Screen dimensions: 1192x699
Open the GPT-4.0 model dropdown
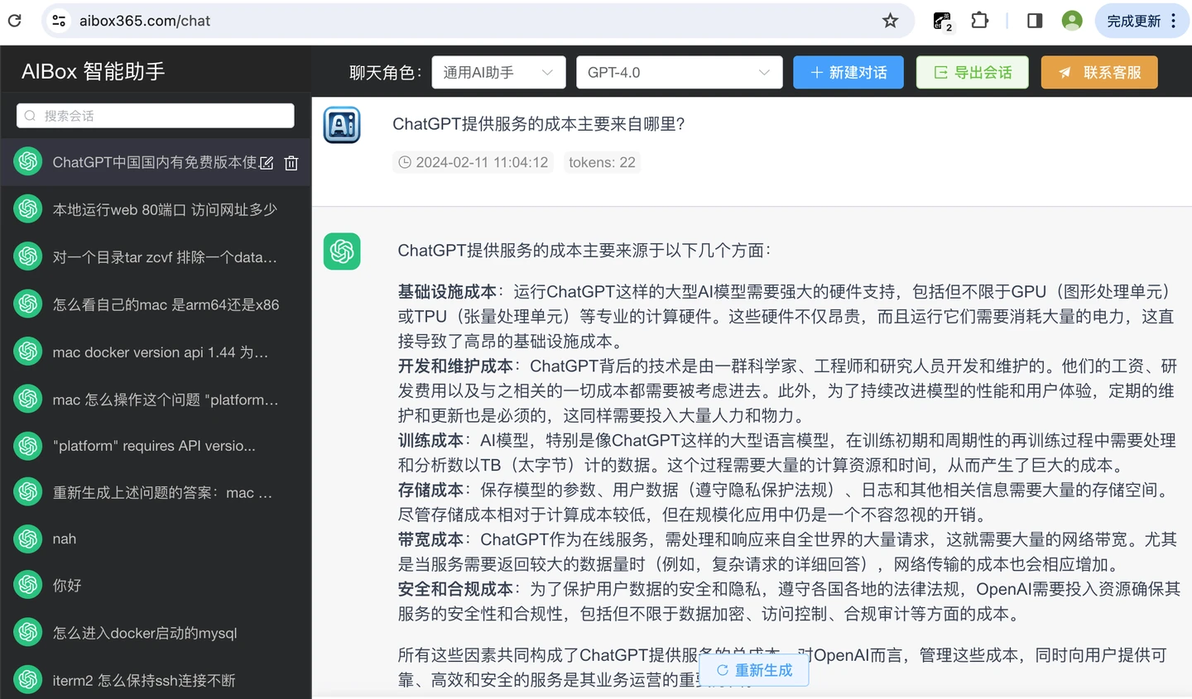679,72
